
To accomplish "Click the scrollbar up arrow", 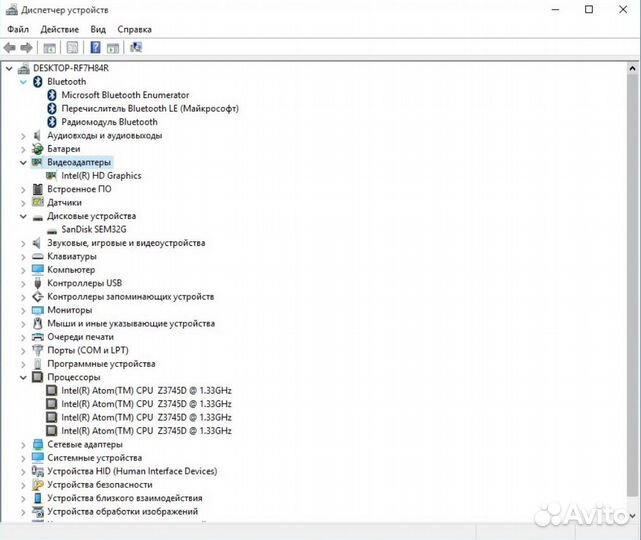I will (632, 68).
